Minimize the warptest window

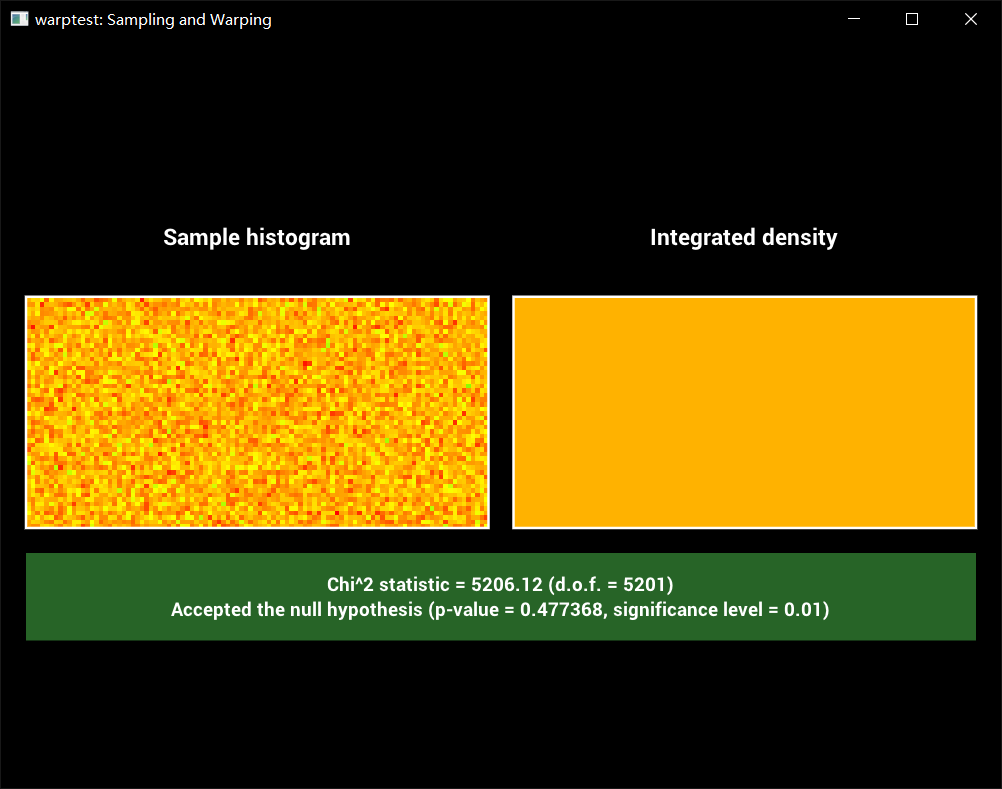click(853, 19)
